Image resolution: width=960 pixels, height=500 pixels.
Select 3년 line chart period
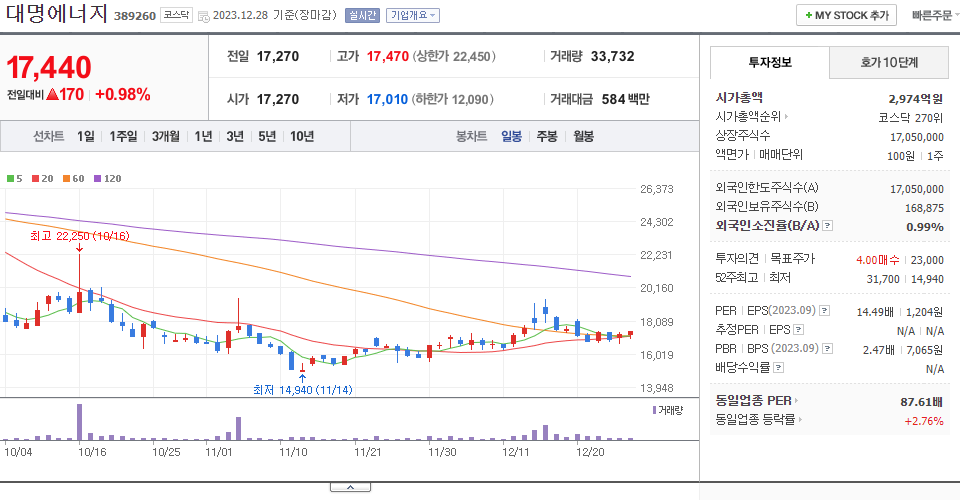click(x=235, y=136)
